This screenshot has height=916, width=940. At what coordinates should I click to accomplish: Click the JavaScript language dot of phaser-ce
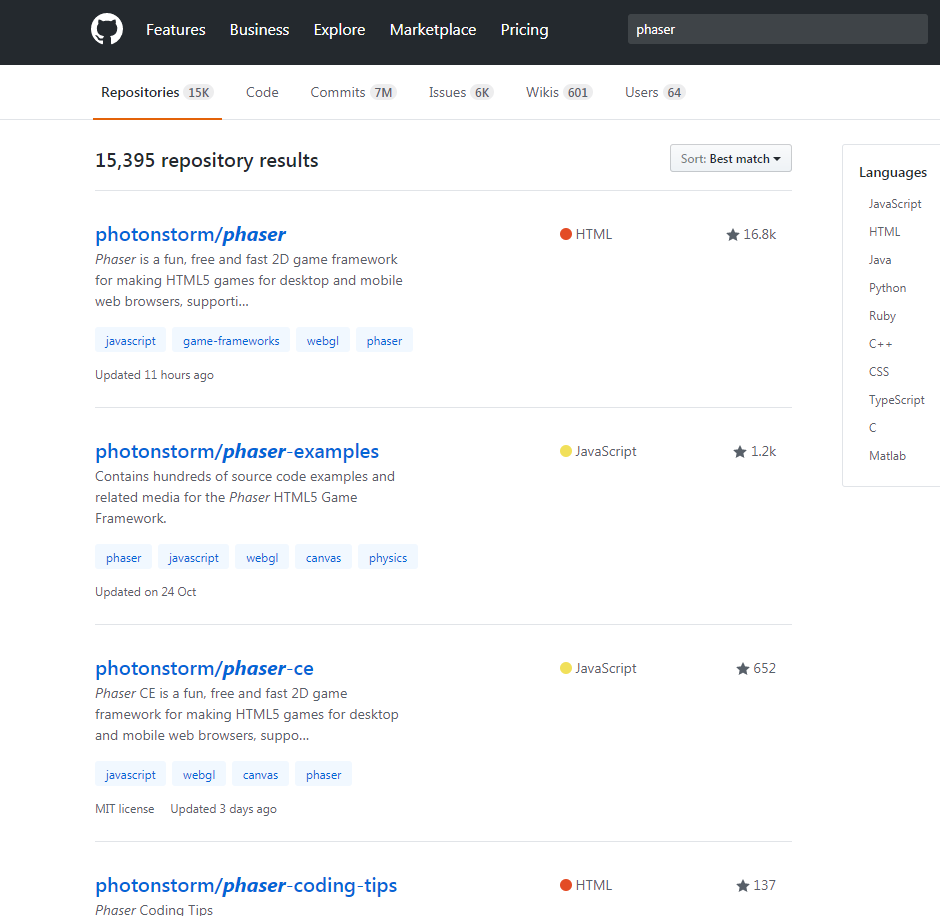point(565,668)
